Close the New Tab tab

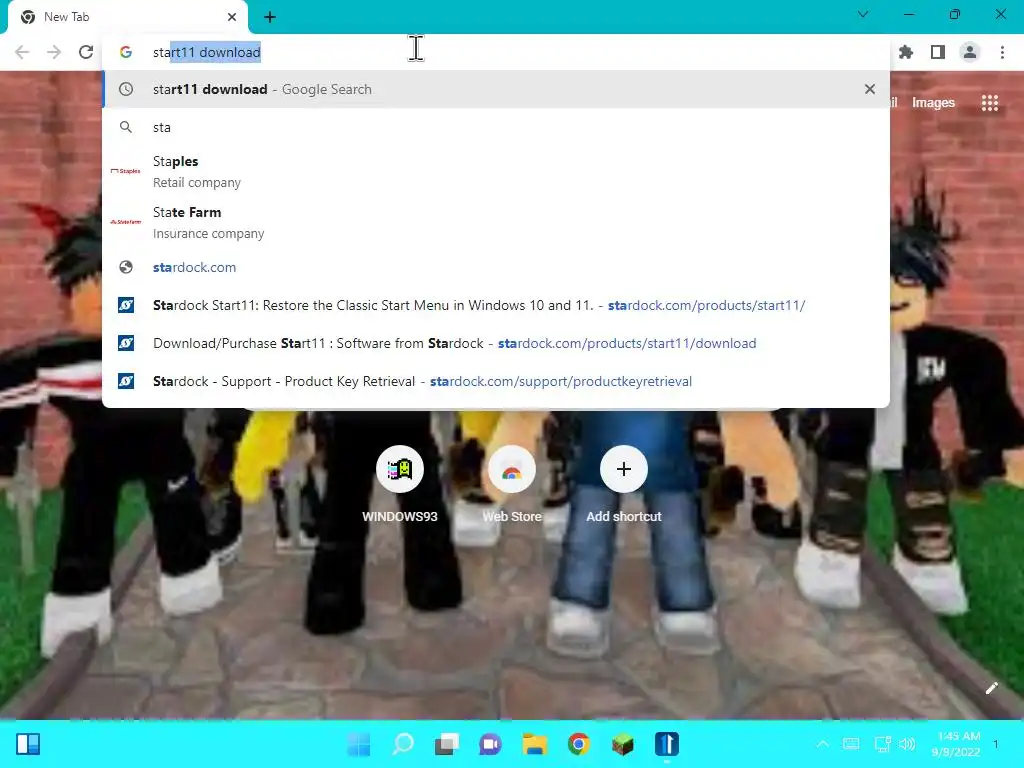[x=232, y=17]
